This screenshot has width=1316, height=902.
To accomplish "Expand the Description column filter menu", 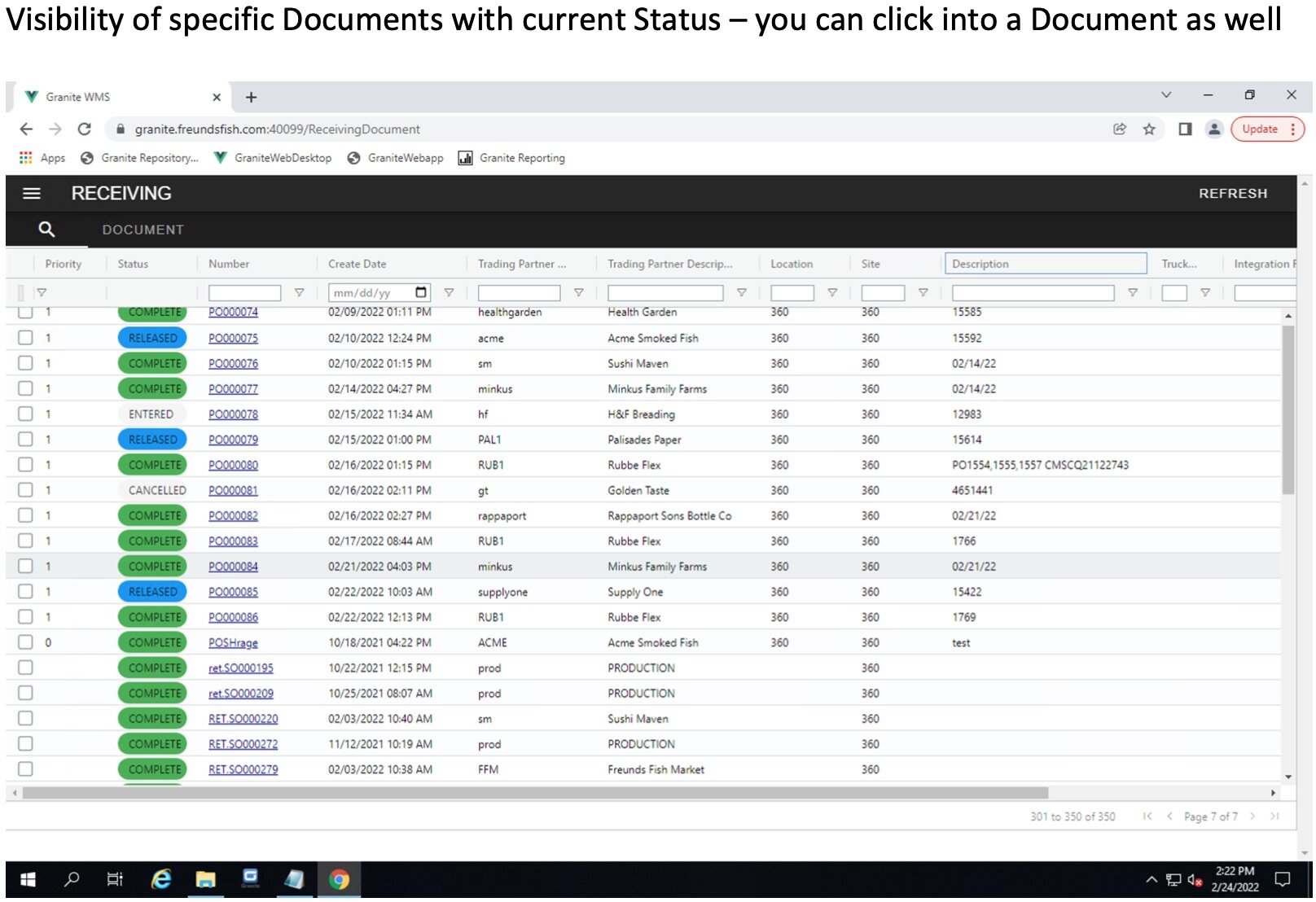I will [1132, 293].
